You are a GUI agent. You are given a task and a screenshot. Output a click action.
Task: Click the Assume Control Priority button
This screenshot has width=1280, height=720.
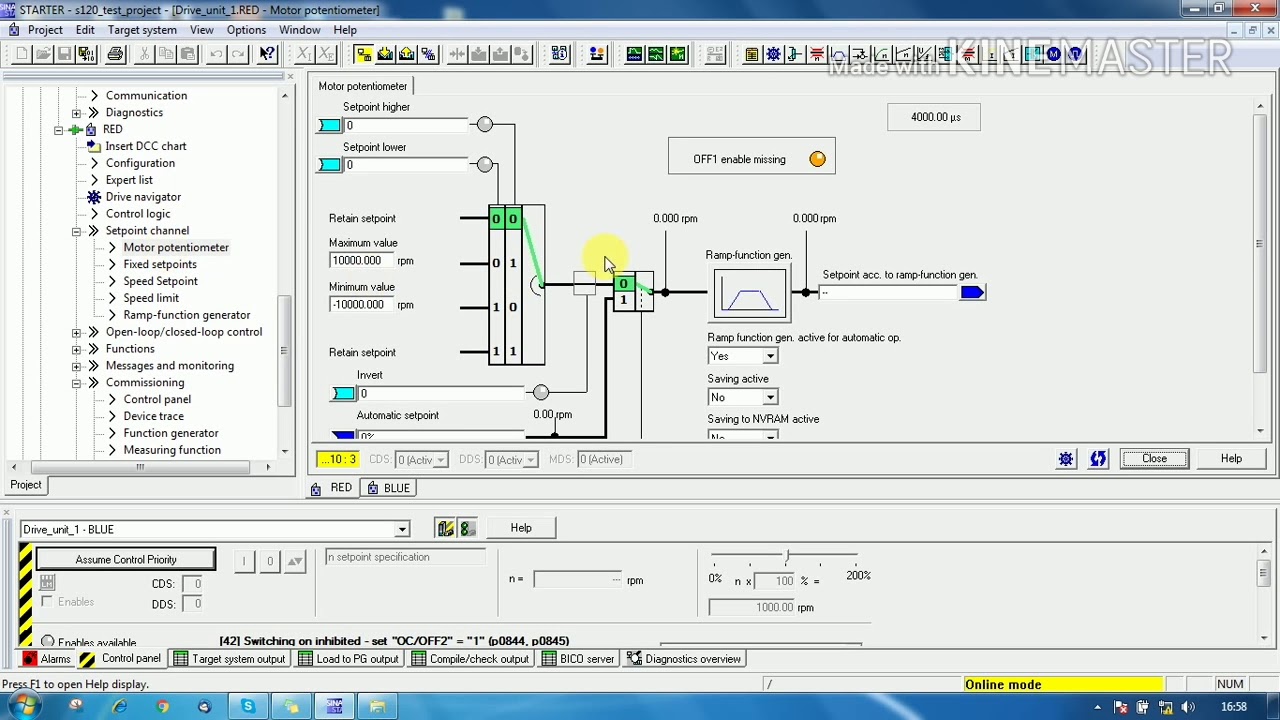126,560
